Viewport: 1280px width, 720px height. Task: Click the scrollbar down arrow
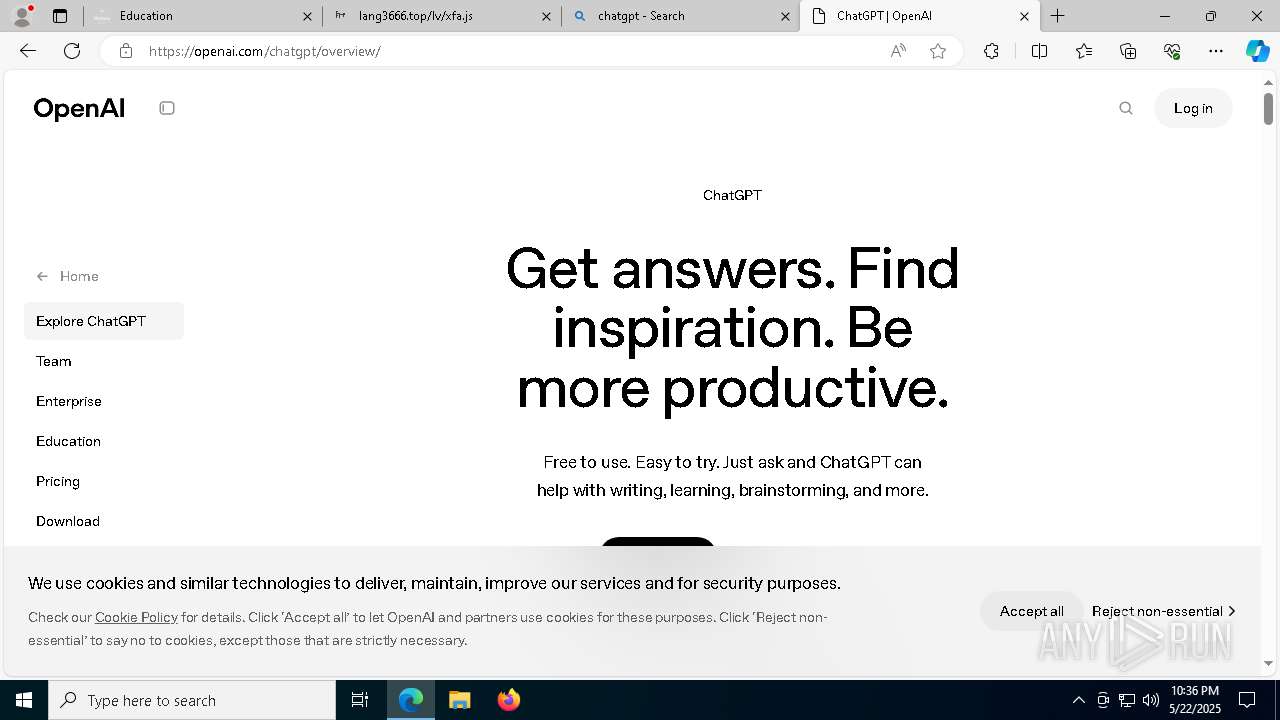pos(1268,663)
